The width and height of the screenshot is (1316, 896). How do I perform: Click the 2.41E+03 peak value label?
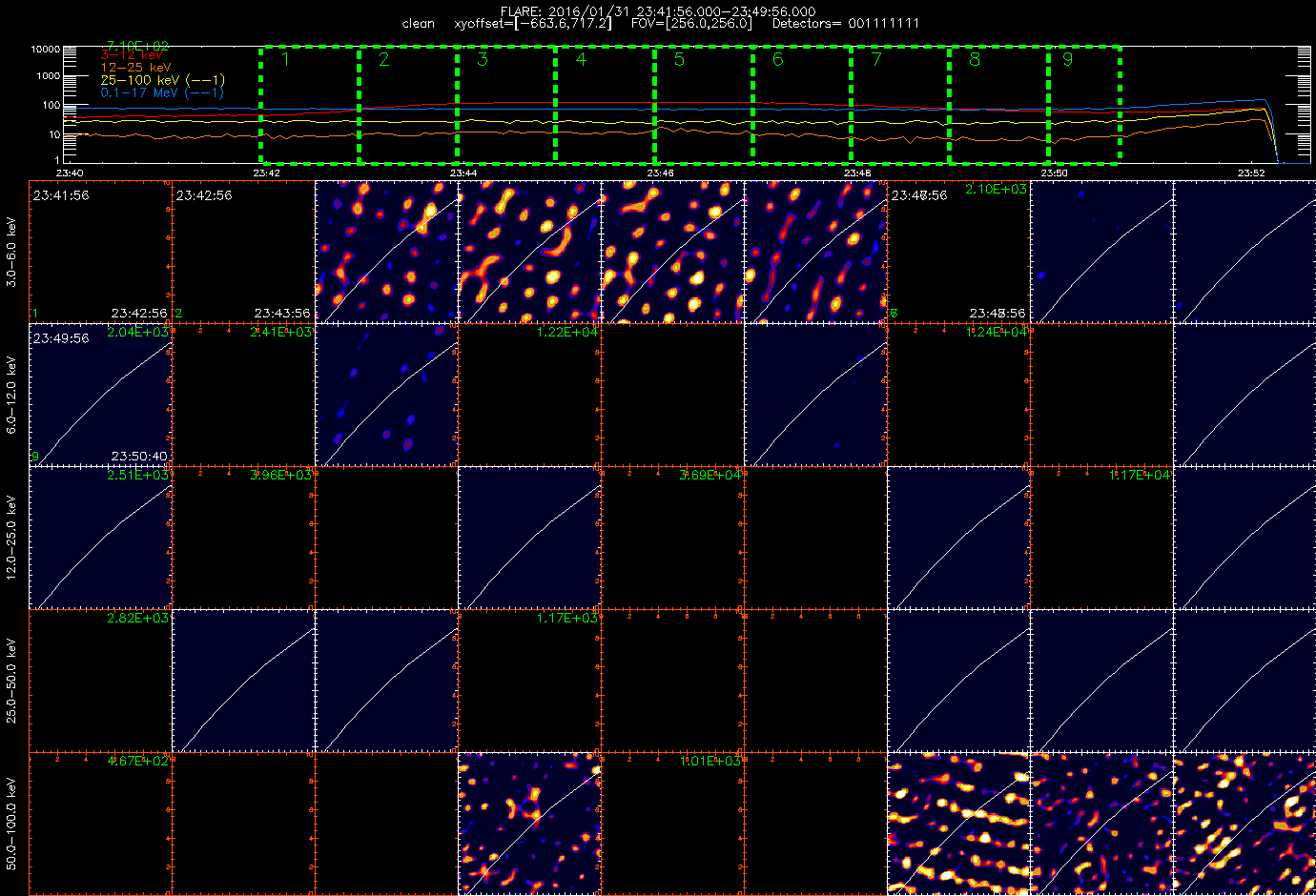tap(281, 333)
